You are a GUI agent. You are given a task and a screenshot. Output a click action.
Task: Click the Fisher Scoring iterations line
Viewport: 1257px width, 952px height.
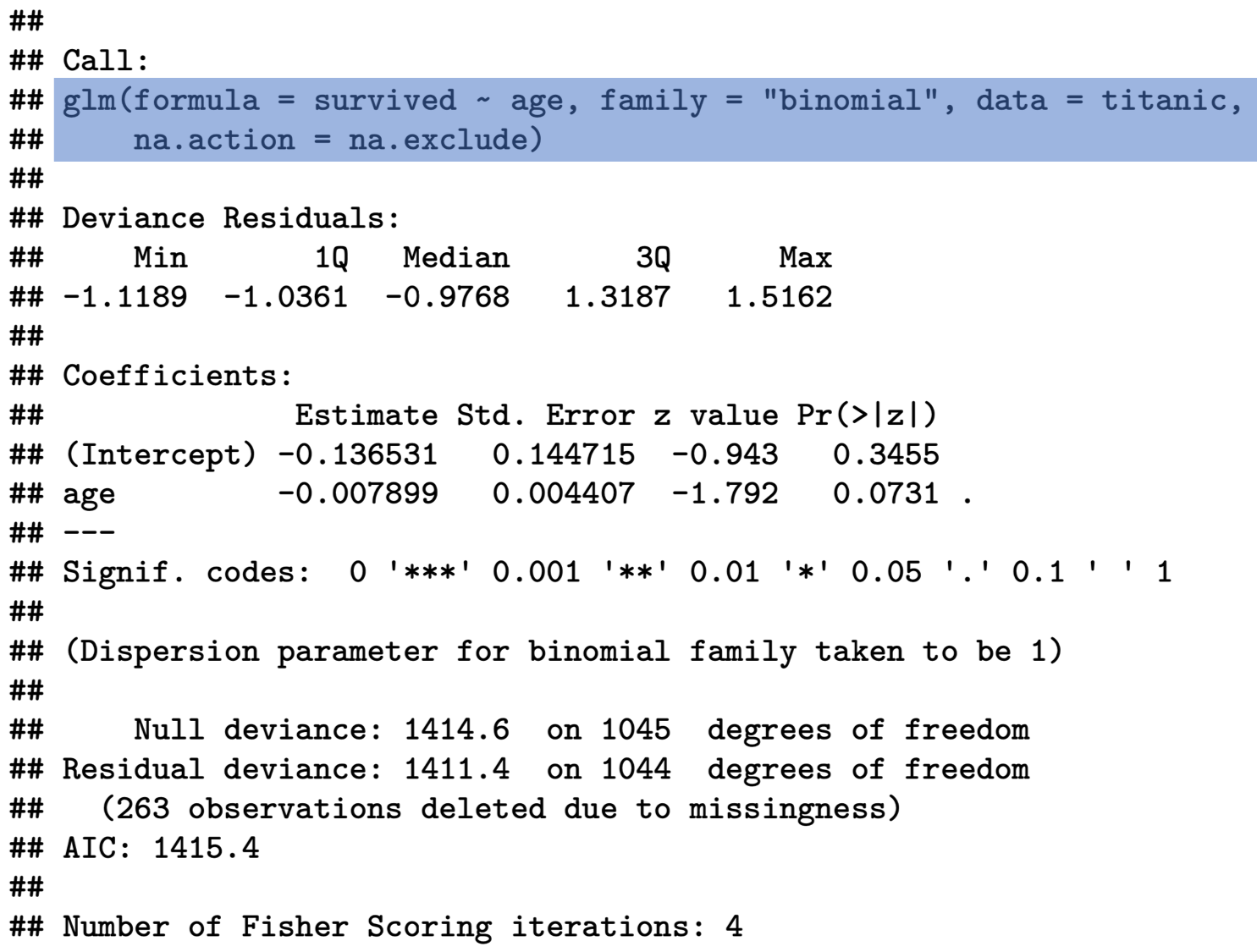point(403,927)
